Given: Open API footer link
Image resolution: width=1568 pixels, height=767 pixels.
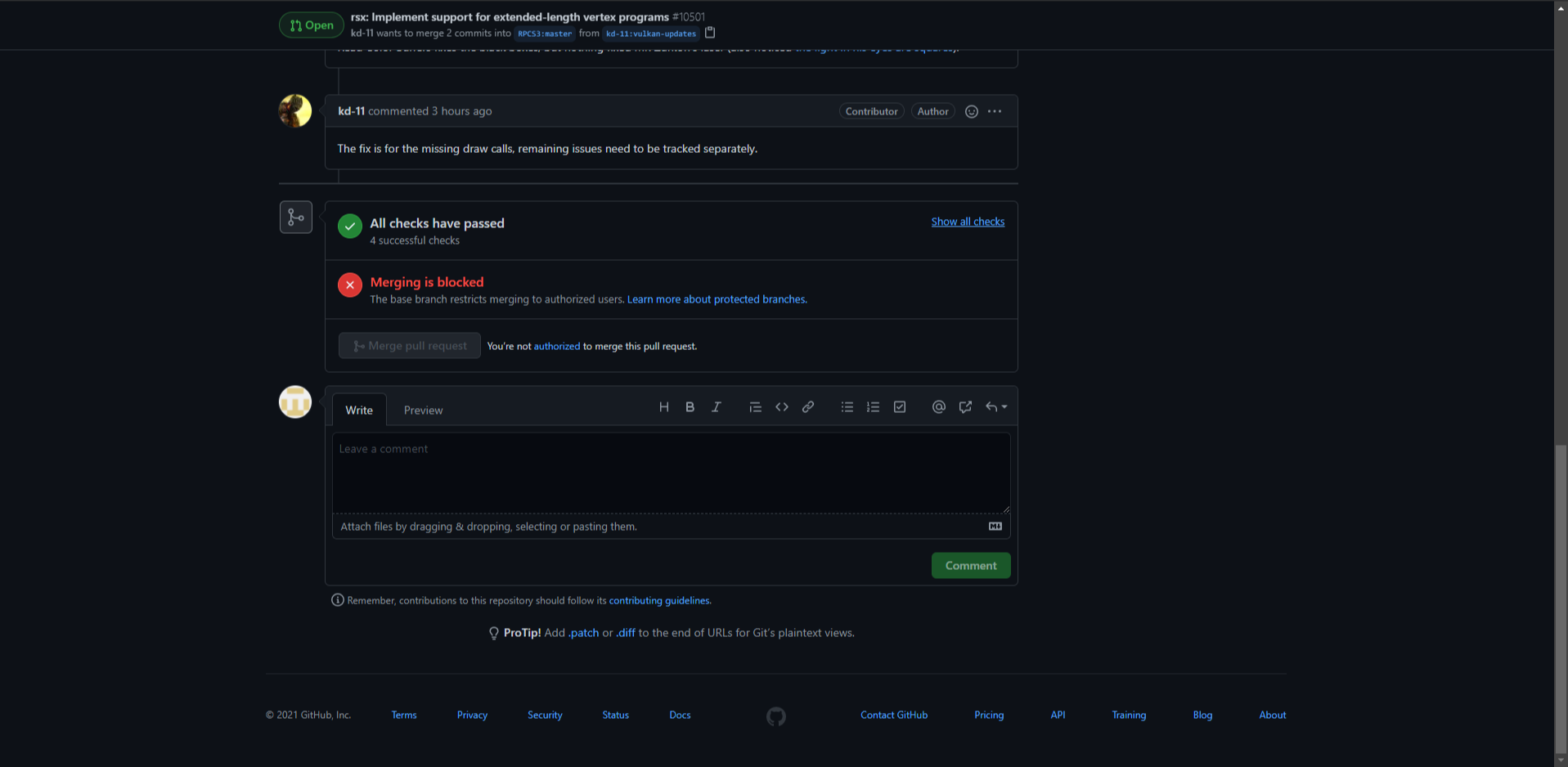Looking at the screenshot, I should [1058, 715].
